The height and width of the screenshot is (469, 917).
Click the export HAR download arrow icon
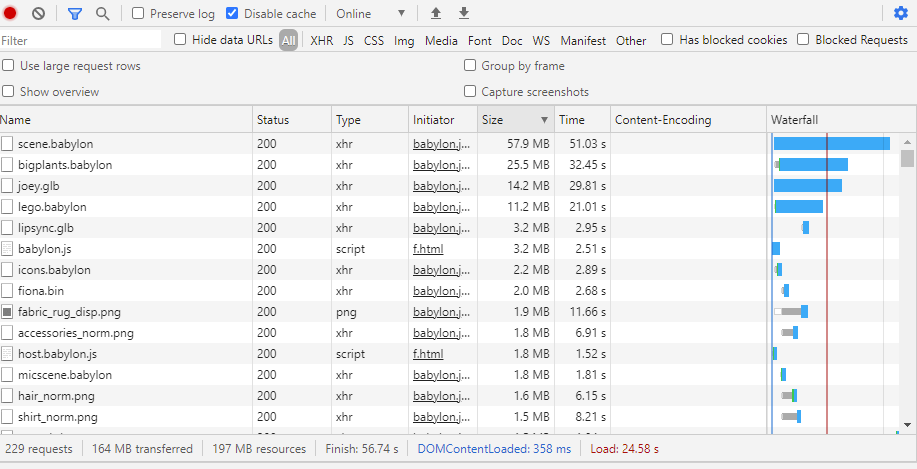[x=463, y=14]
